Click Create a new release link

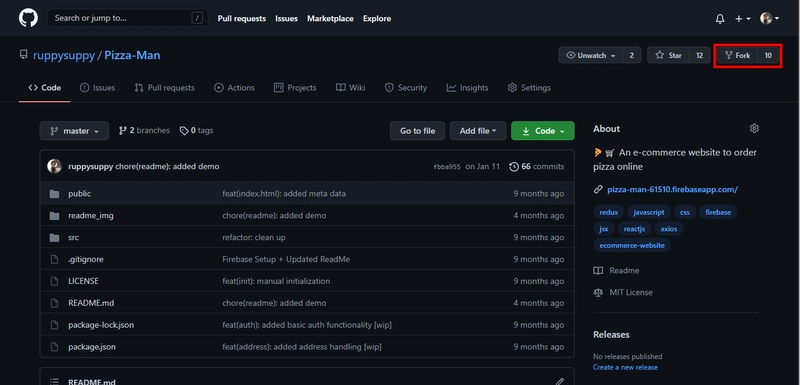coord(625,367)
